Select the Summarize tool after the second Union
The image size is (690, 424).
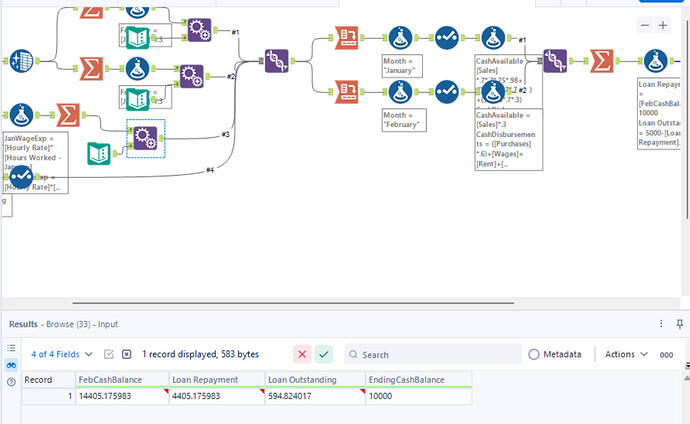pos(602,62)
